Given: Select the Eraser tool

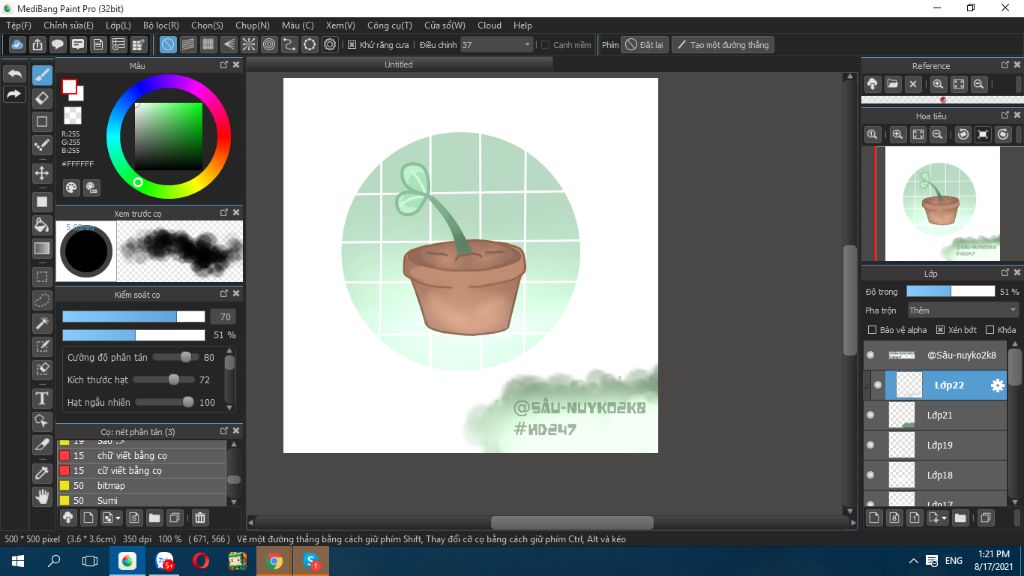Looking at the screenshot, I should pyautogui.click(x=42, y=98).
